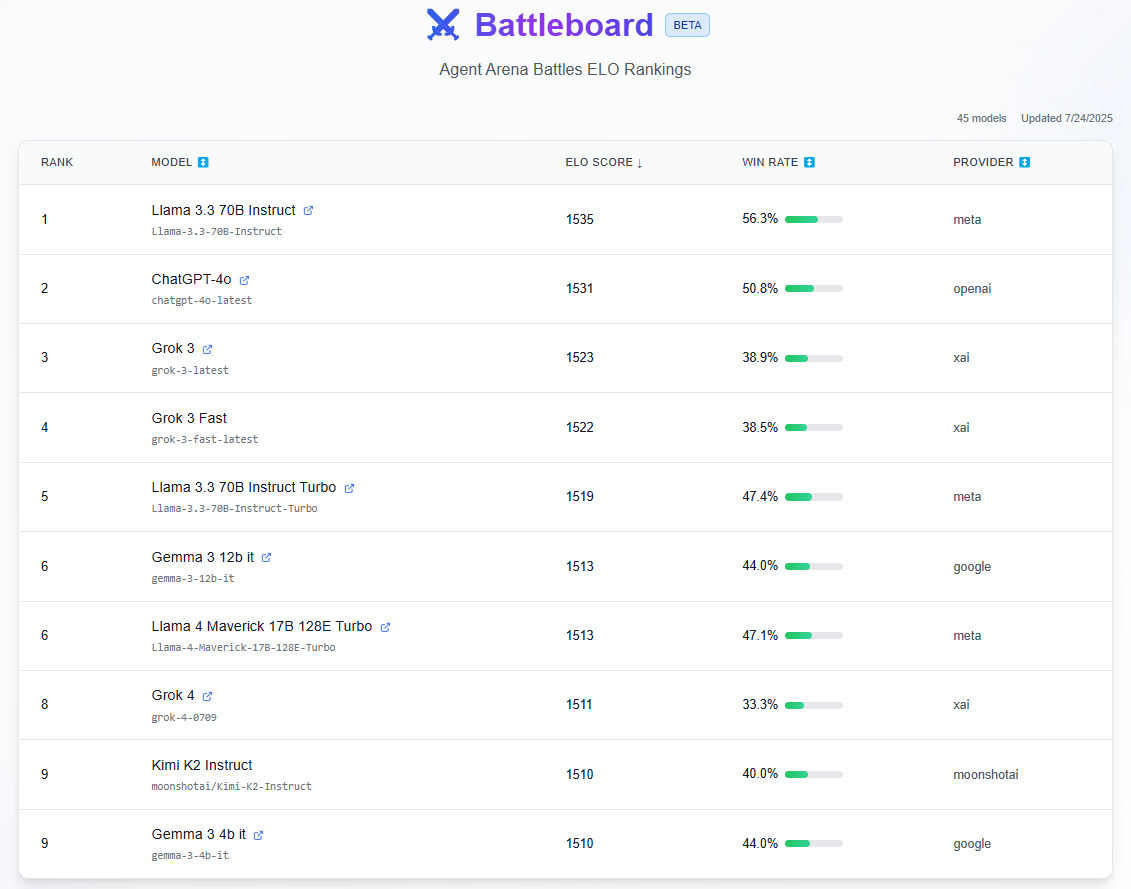Viewport: 1131px width, 889px height.
Task: Click the ELO score 1519
Action: coord(579,496)
